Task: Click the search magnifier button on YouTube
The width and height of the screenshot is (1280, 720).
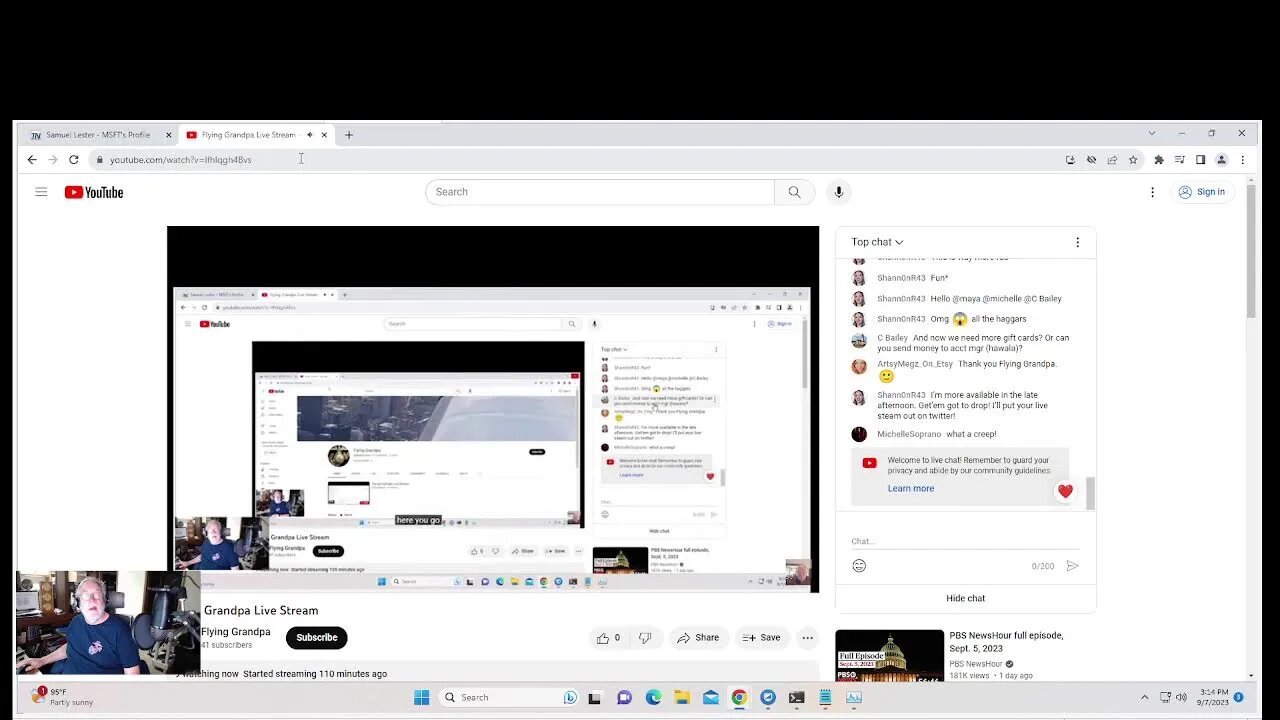Action: pyautogui.click(x=794, y=192)
